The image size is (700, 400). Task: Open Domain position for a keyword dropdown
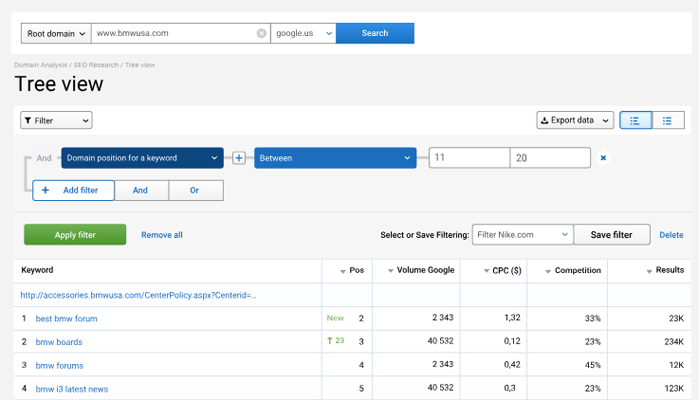(142, 158)
